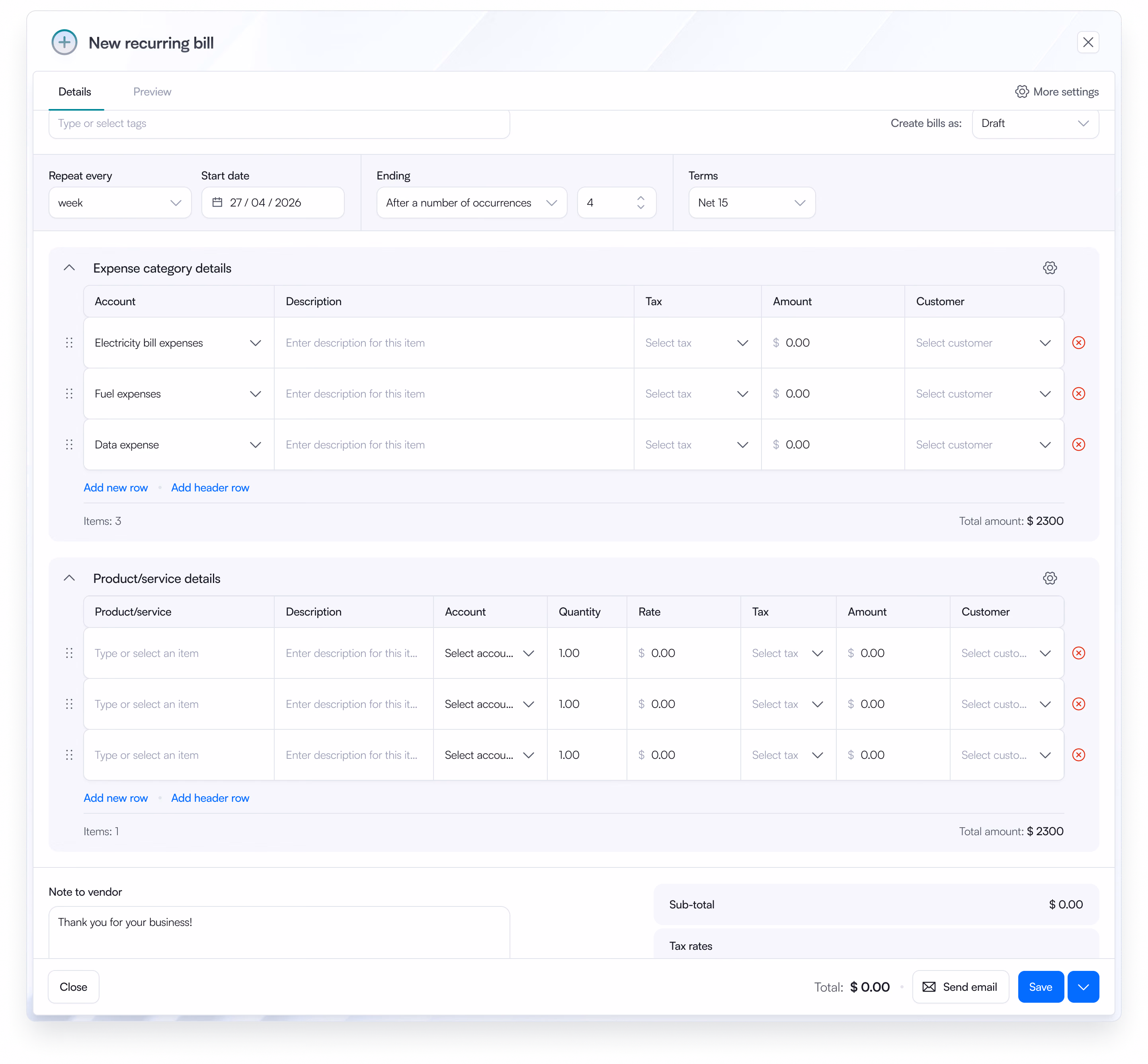Click drag handle of Electricity bill row
1148x1064 pixels.
[x=69, y=343]
